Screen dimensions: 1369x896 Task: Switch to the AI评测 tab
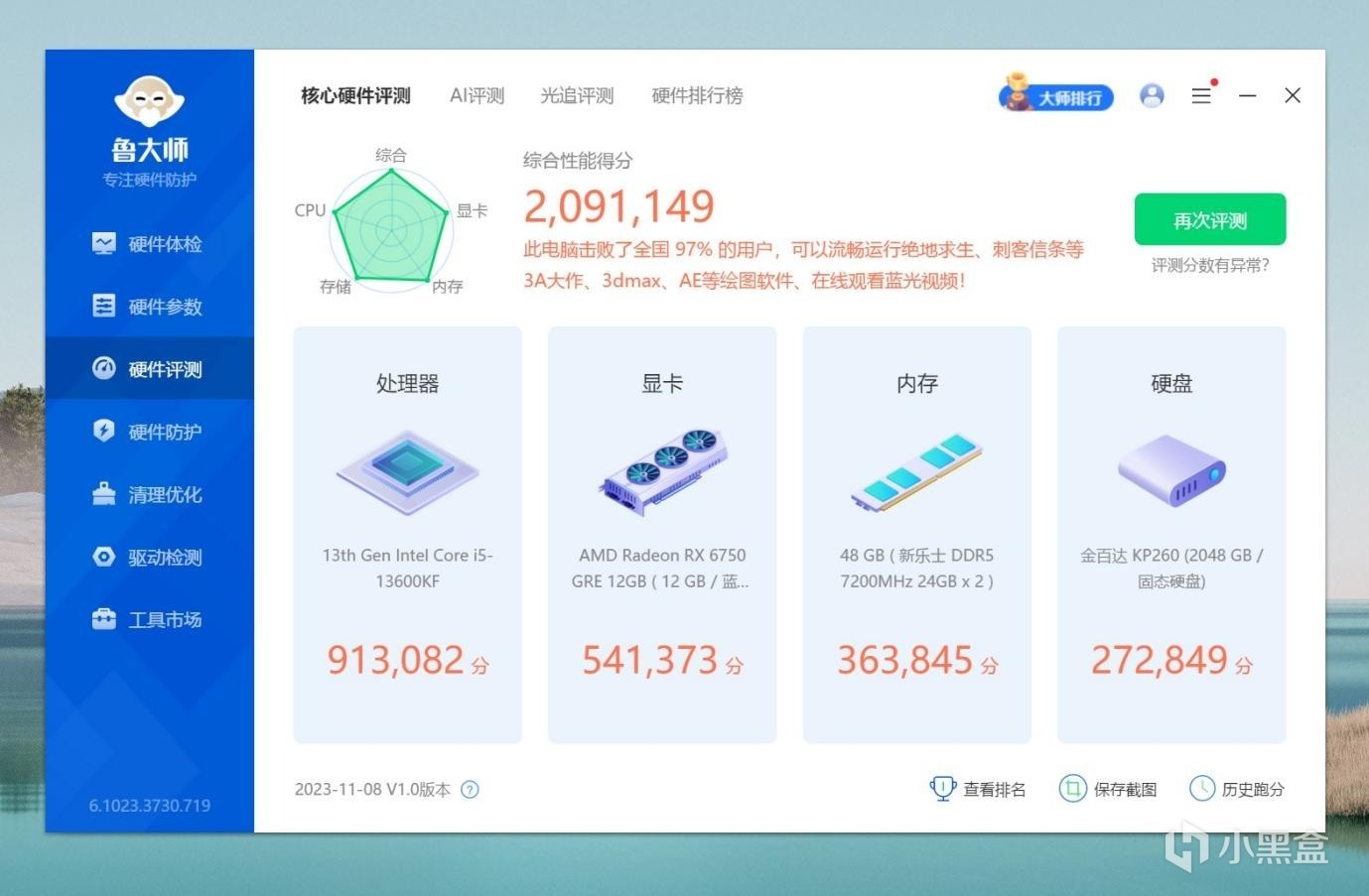tap(478, 96)
